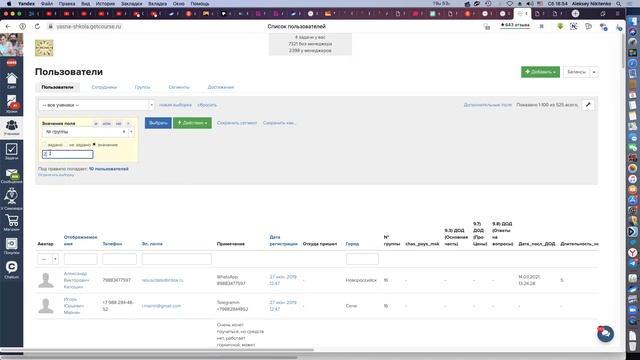
Task: Open the Файл menu
Action: point(47,3)
